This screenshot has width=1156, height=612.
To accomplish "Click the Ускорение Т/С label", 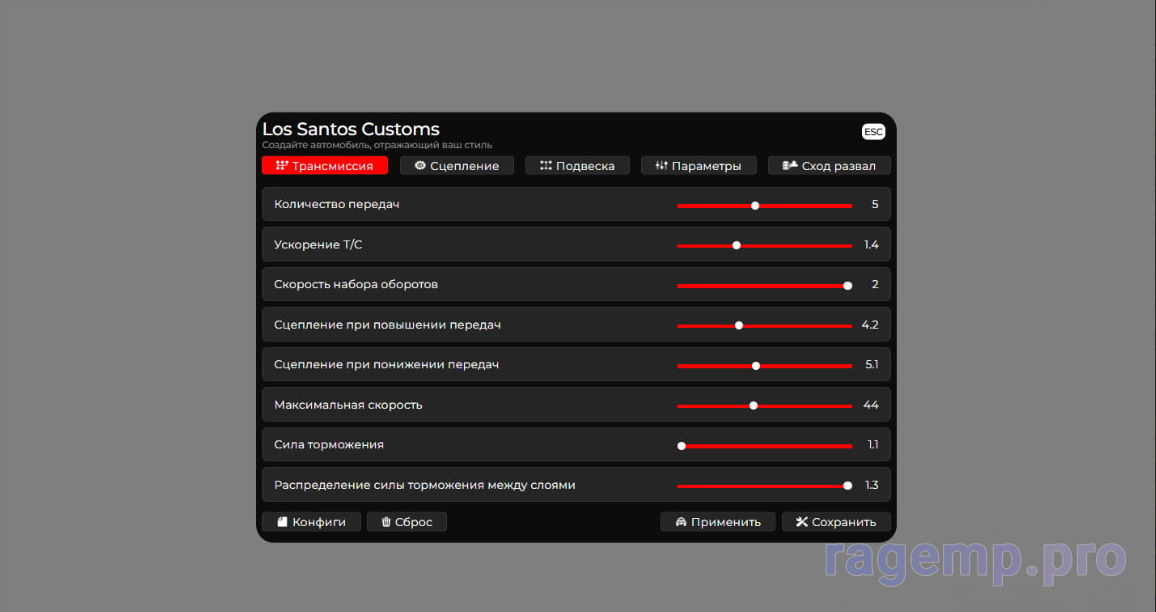I will (x=318, y=245).
